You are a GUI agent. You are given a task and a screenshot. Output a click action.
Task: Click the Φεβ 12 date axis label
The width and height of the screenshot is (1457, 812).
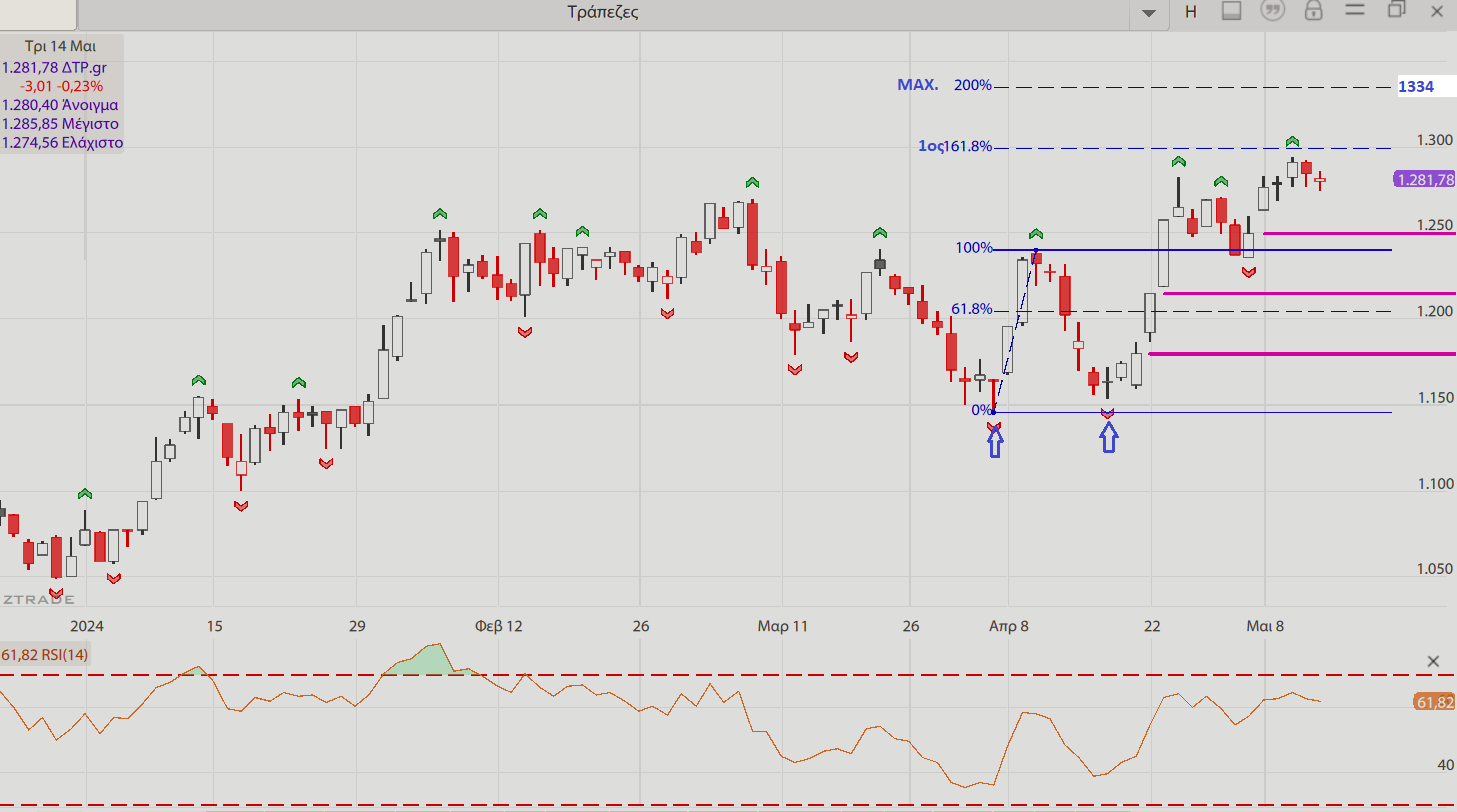[499, 627]
